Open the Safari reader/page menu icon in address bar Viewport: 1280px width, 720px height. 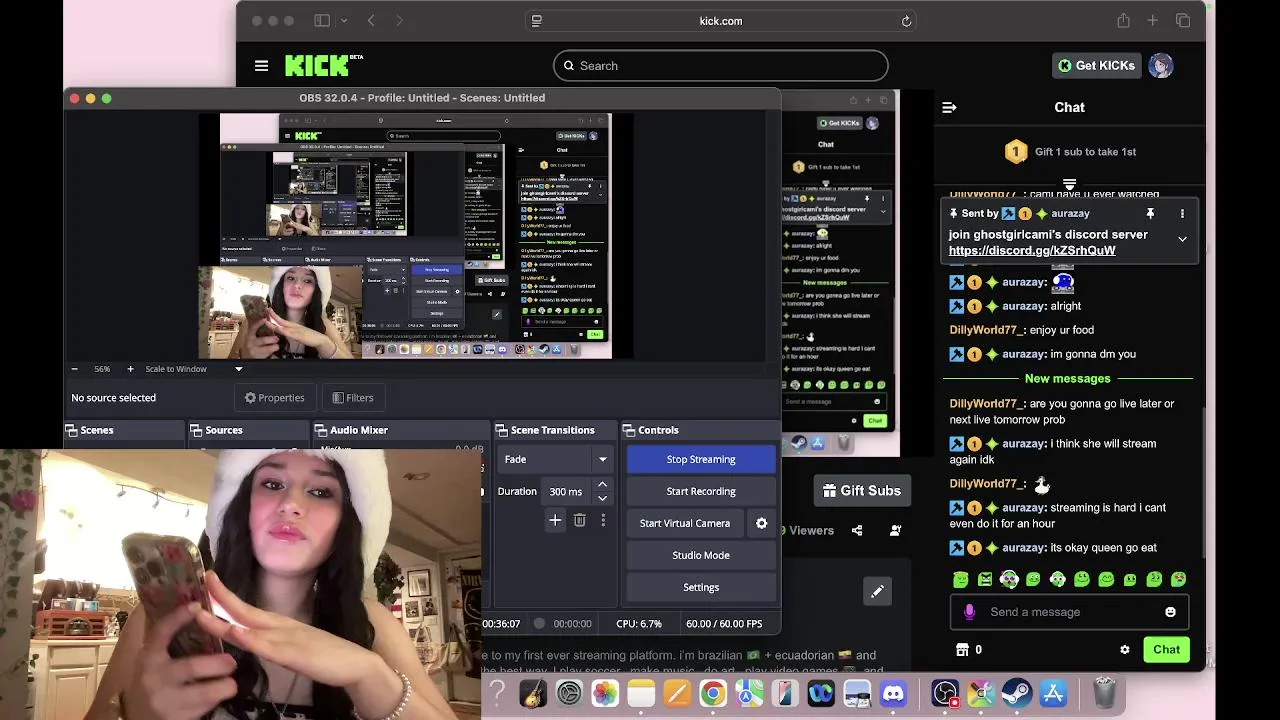coord(536,21)
